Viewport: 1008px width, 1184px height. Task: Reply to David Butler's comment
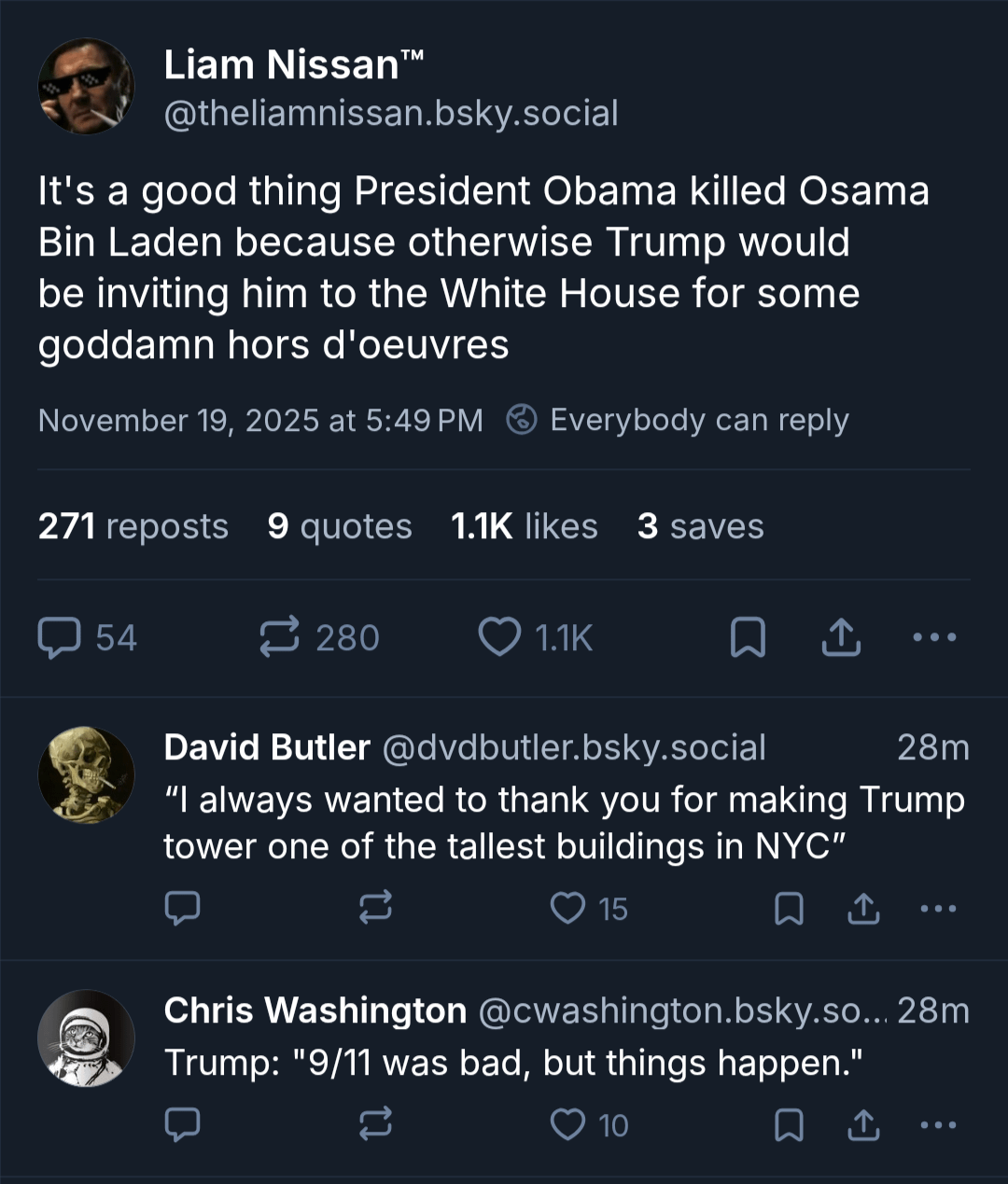pyautogui.click(x=182, y=908)
